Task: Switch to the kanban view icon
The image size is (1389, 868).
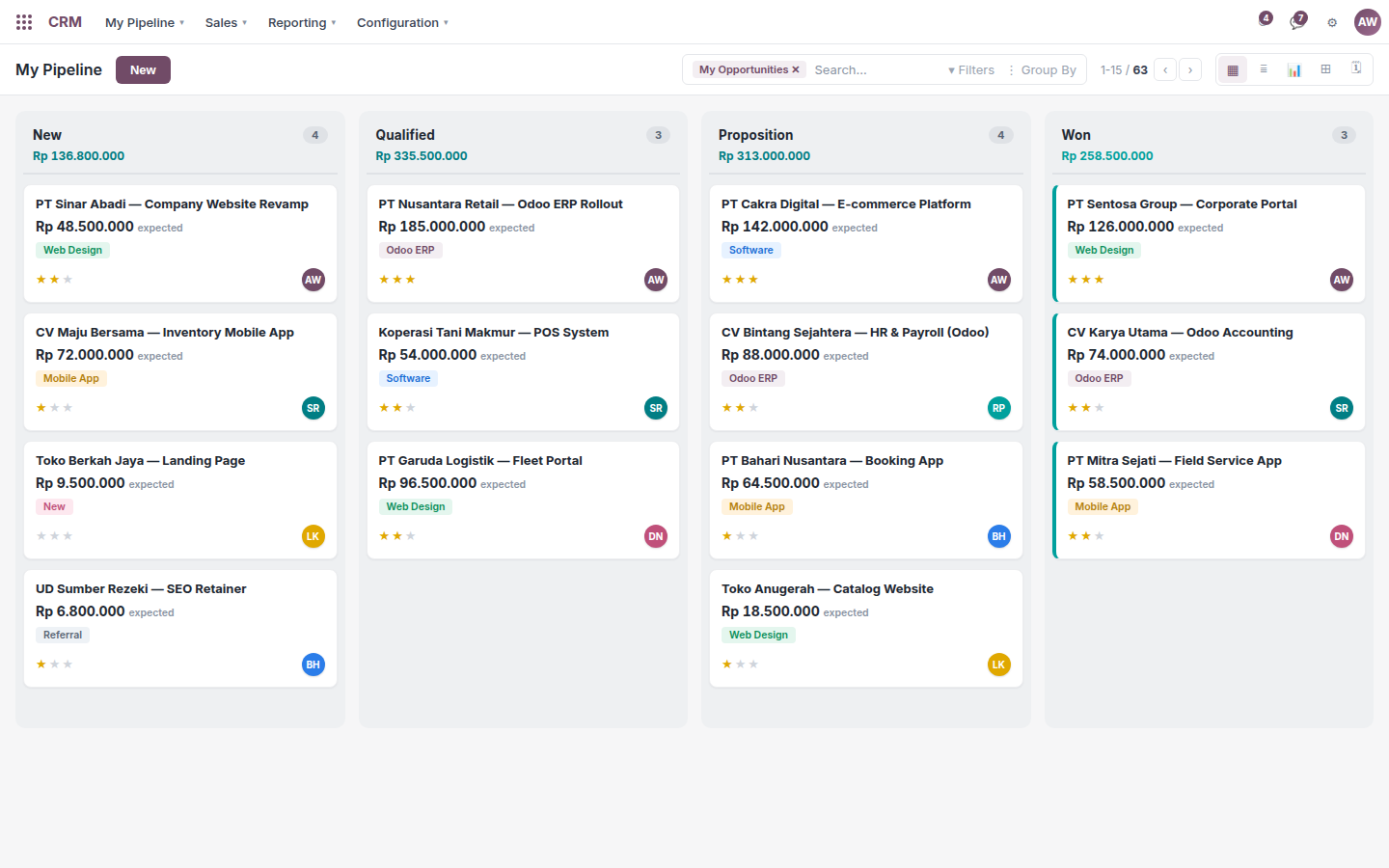Action: (x=1233, y=69)
